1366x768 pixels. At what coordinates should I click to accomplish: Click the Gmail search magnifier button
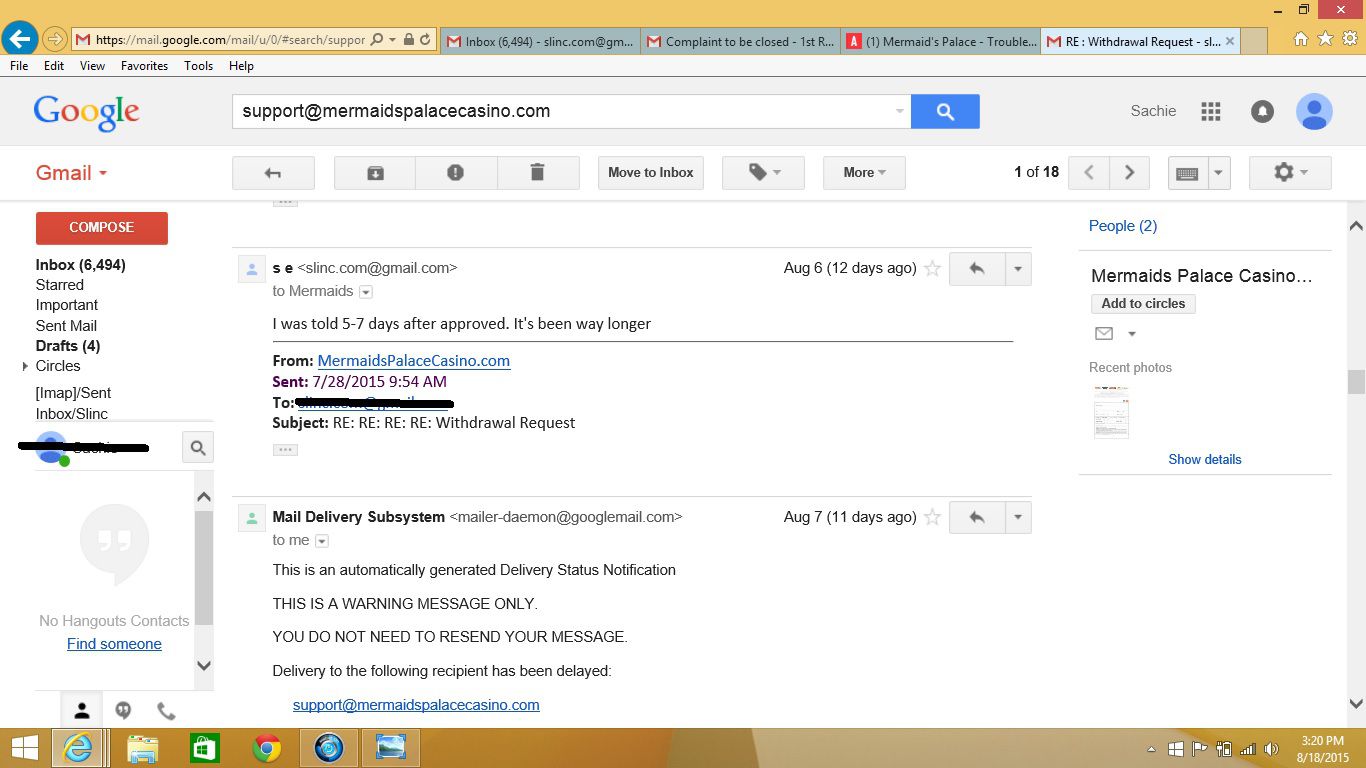[x=945, y=111]
